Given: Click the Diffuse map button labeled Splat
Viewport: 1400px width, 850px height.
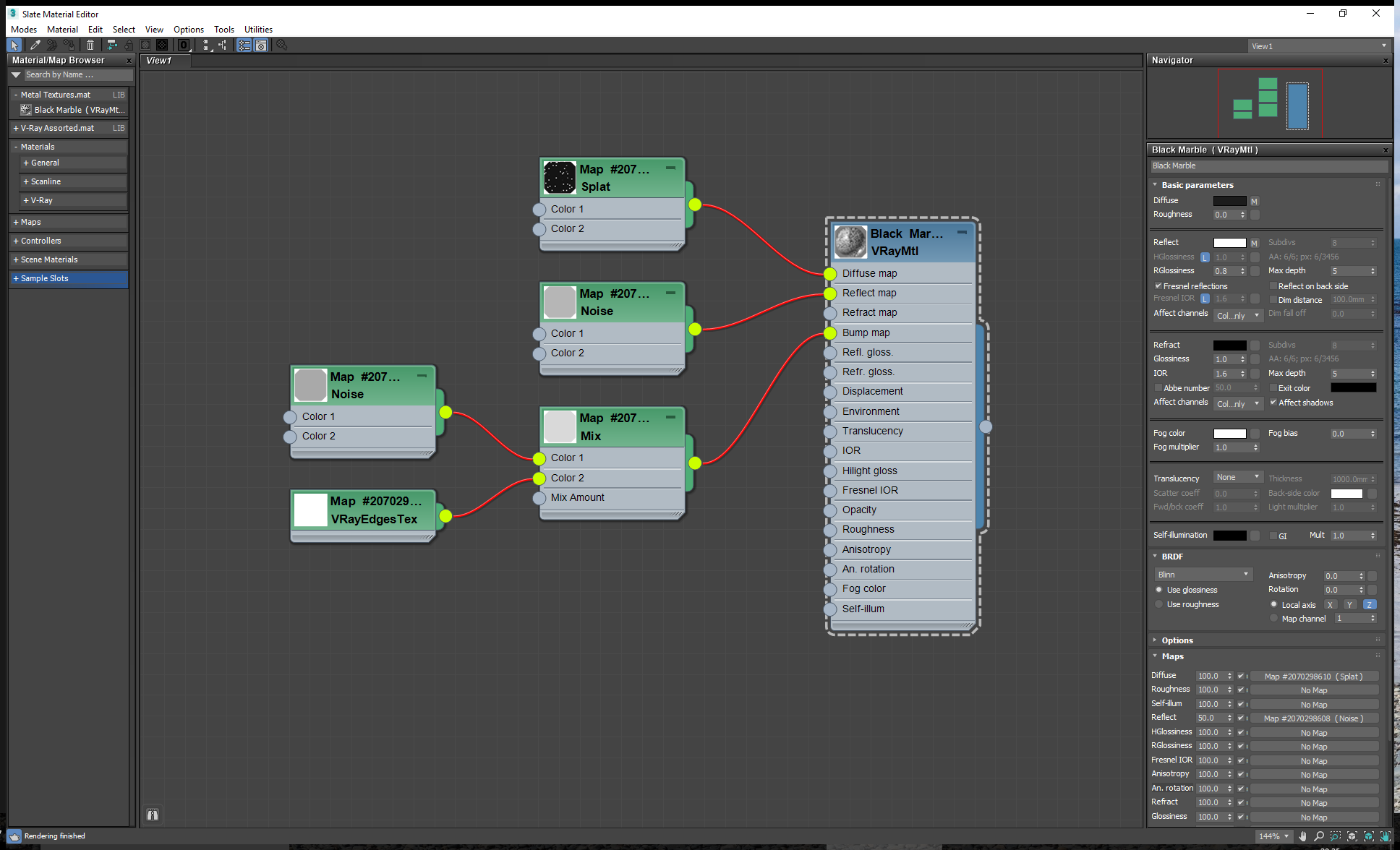Looking at the screenshot, I should [1313, 677].
